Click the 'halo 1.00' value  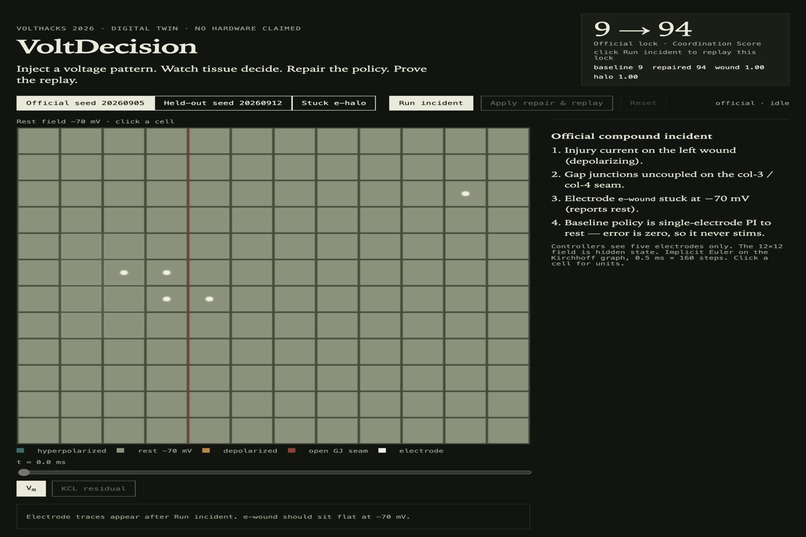(616, 77)
